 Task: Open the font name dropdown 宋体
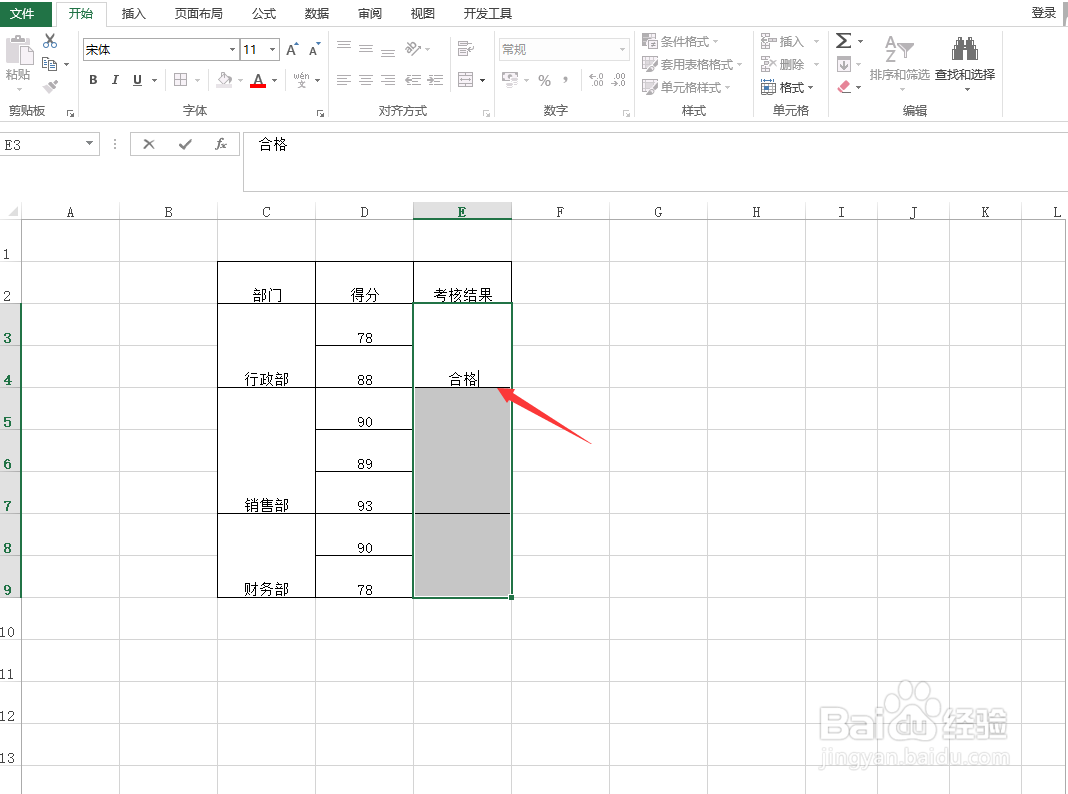[232, 50]
